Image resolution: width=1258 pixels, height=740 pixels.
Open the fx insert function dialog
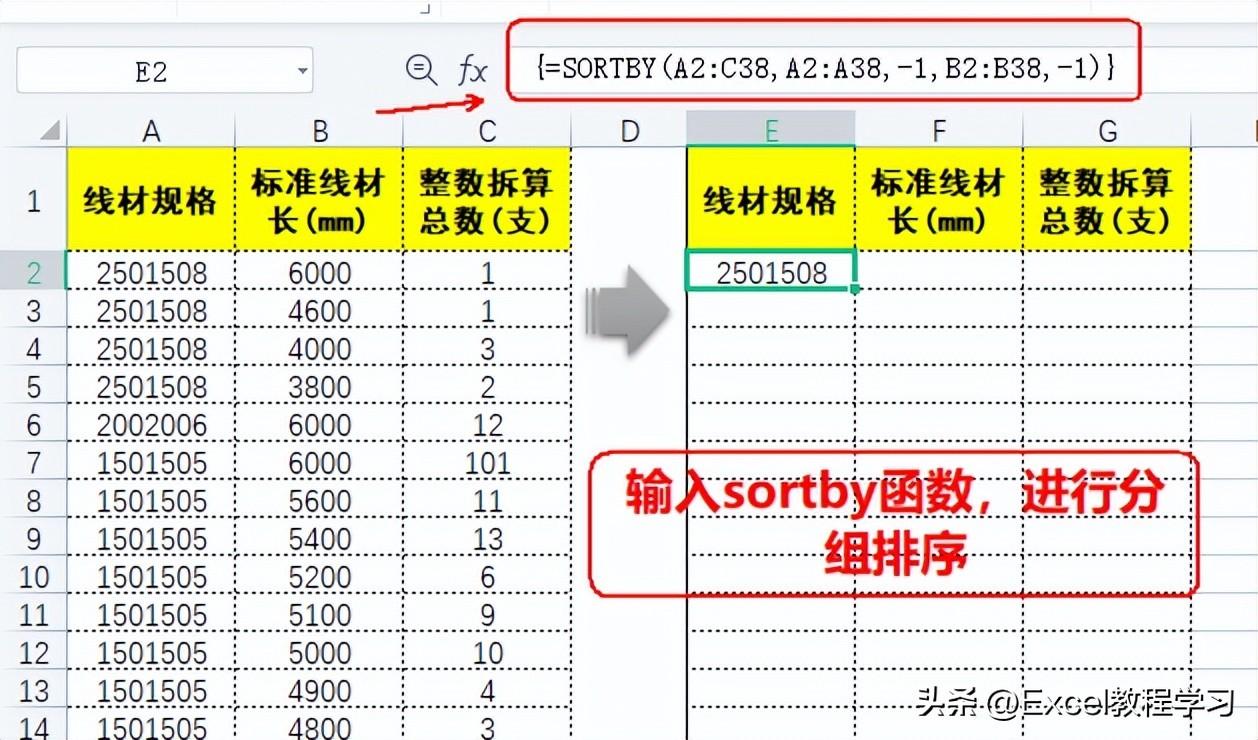pos(472,71)
